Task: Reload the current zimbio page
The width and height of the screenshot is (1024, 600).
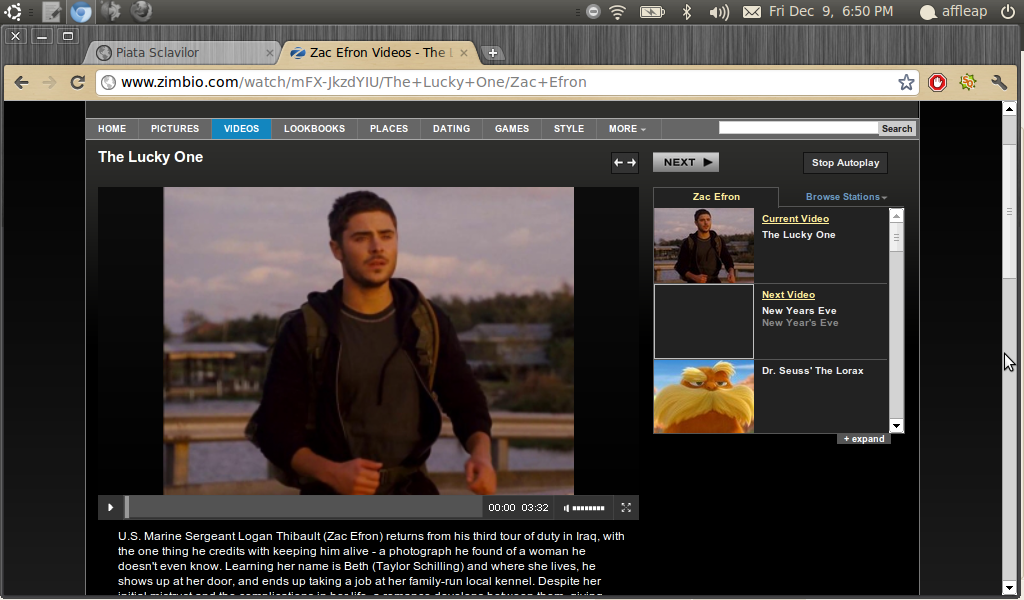Action: pos(78,82)
